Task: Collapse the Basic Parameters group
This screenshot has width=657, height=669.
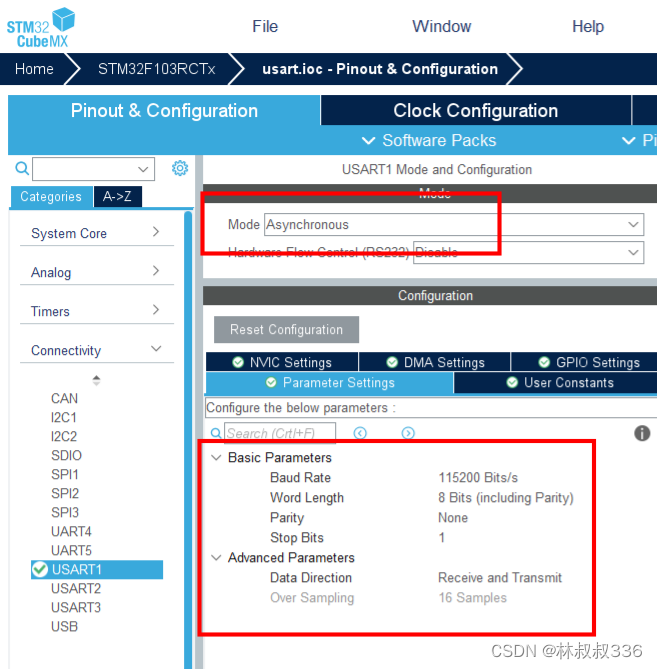Action: pos(216,458)
